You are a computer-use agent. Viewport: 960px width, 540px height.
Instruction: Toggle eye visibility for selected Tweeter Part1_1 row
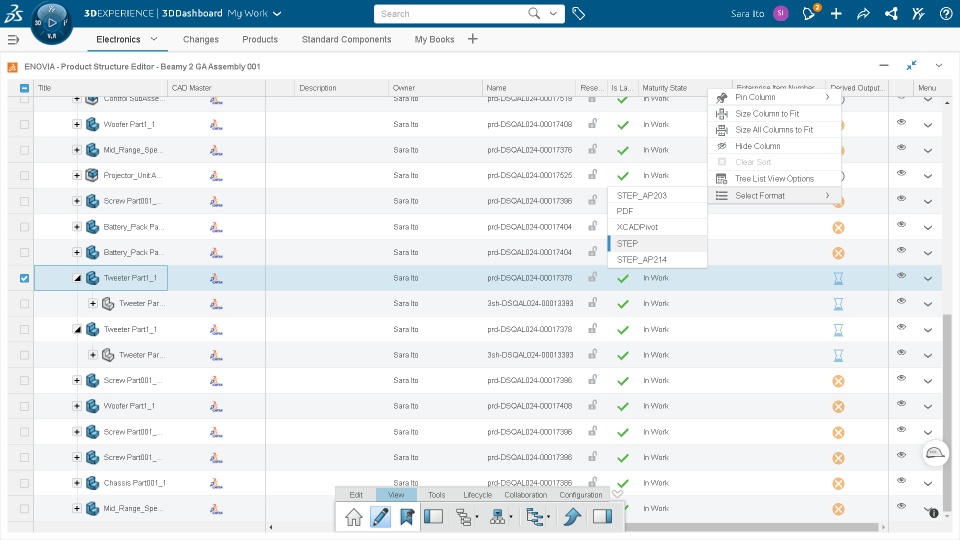coord(901,276)
